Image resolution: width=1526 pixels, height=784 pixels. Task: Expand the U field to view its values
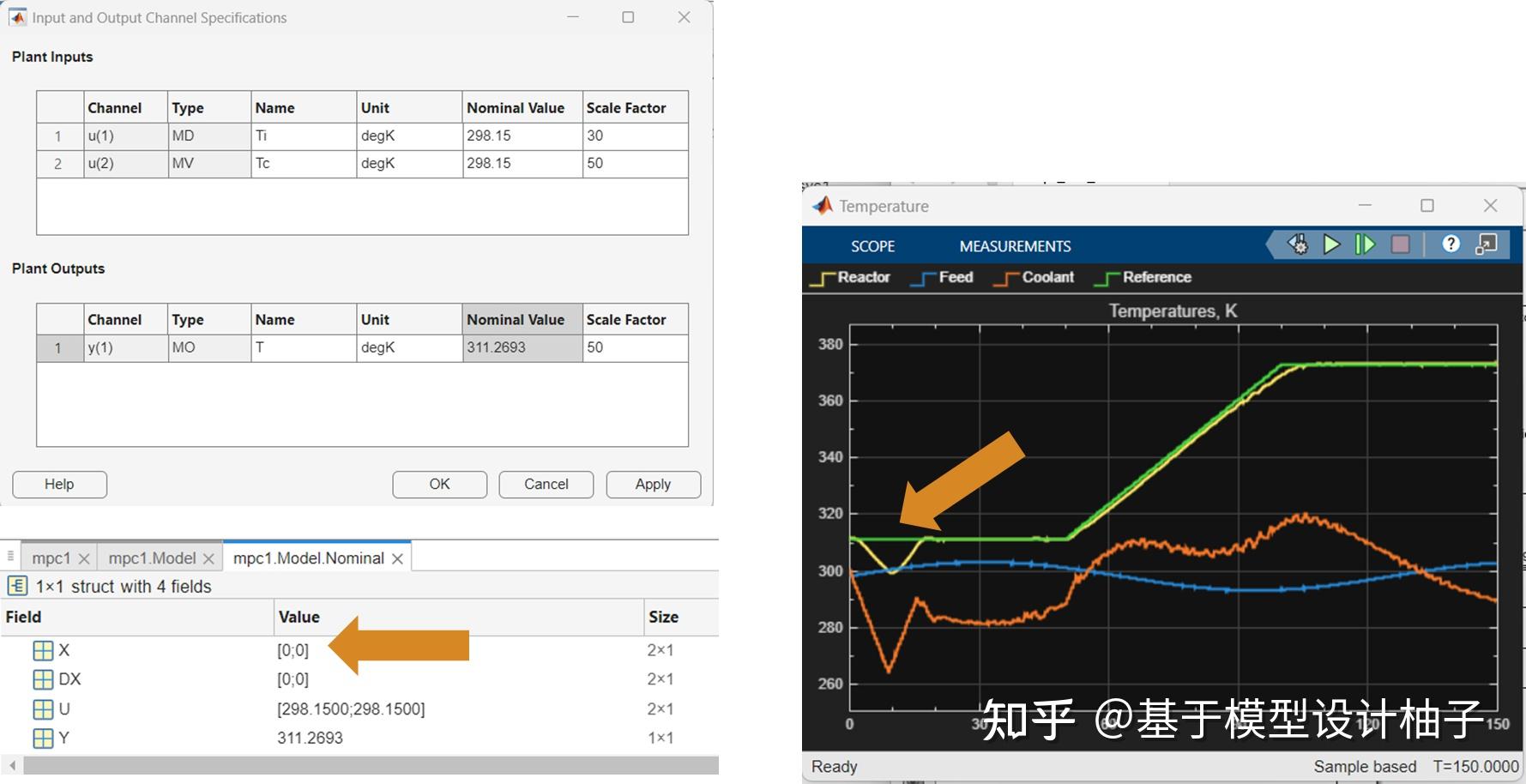[44, 709]
